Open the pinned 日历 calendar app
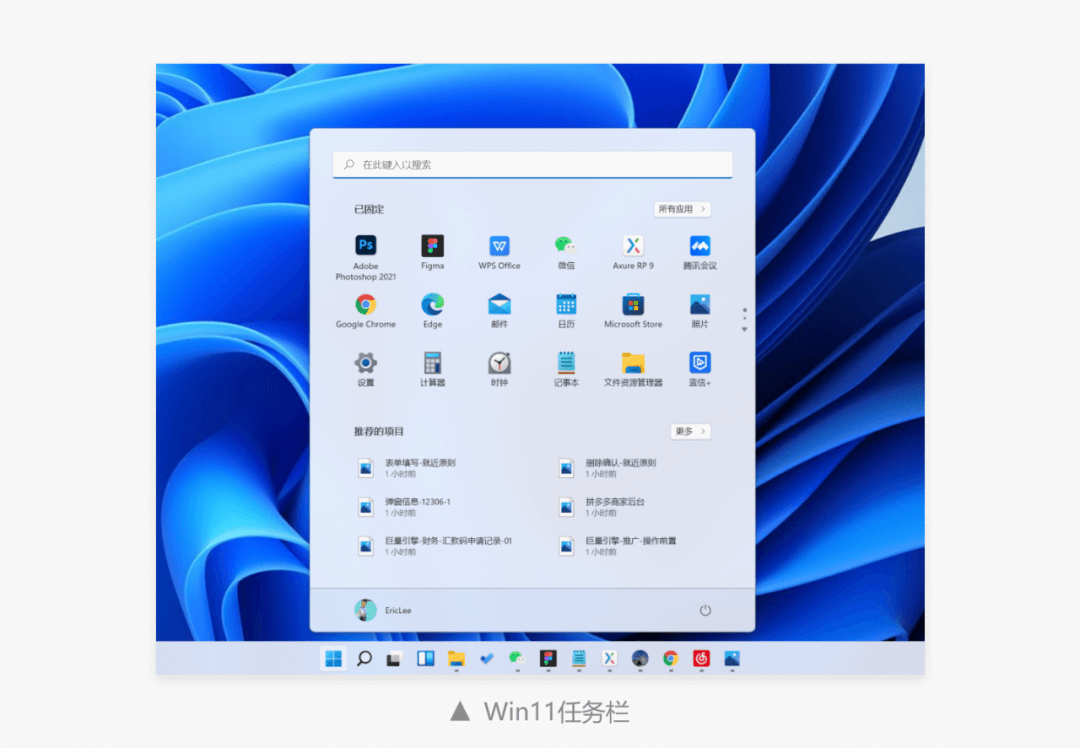The image size is (1080, 748). click(566, 311)
